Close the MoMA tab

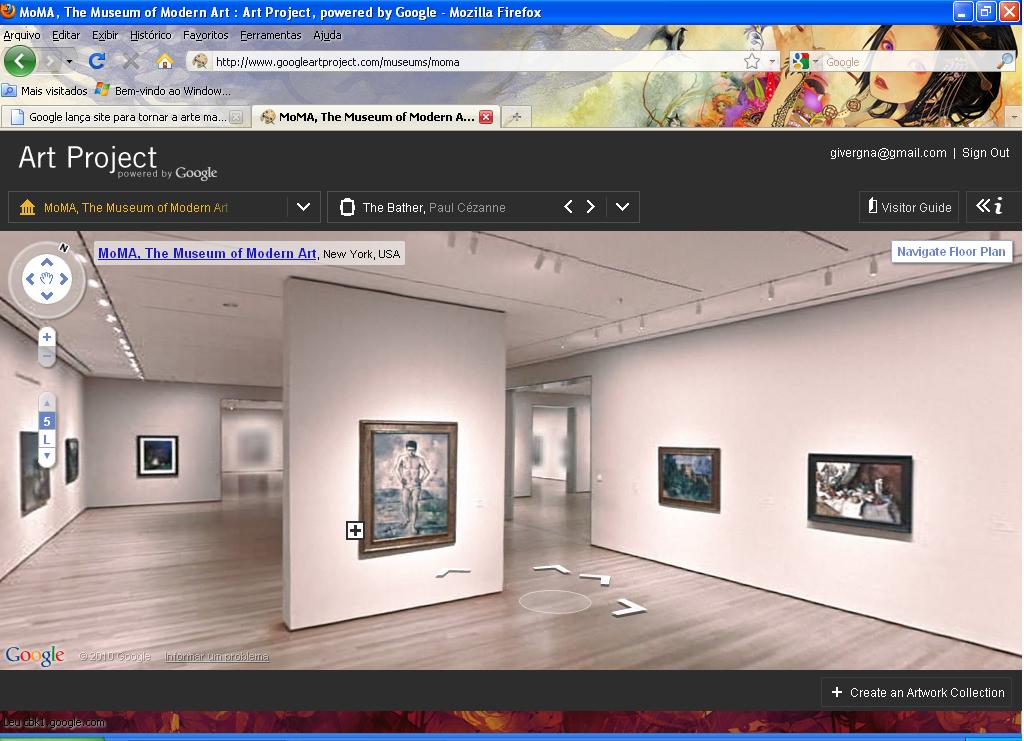pos(486,117)
